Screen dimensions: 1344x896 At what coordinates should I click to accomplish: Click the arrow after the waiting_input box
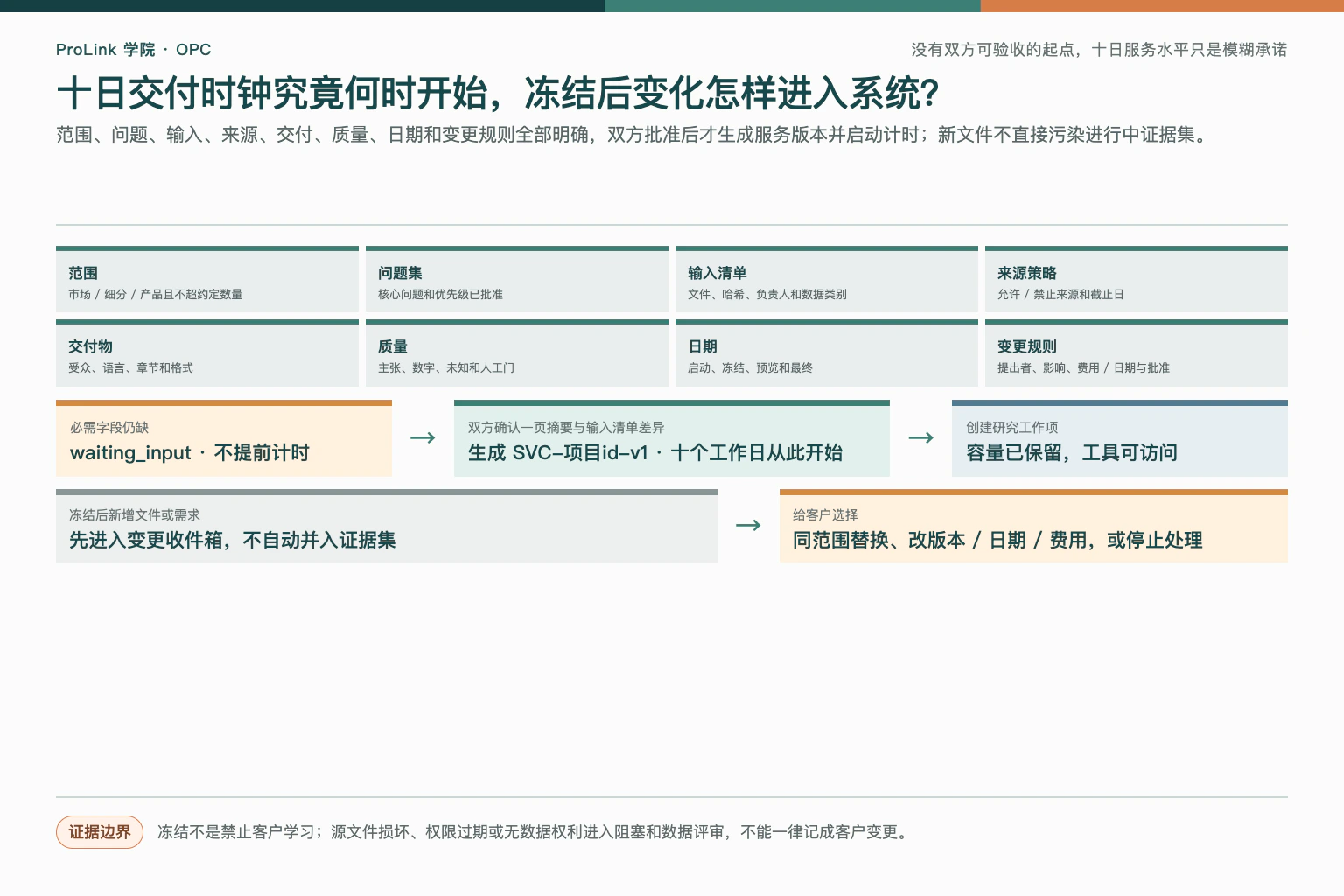[423, 437]
